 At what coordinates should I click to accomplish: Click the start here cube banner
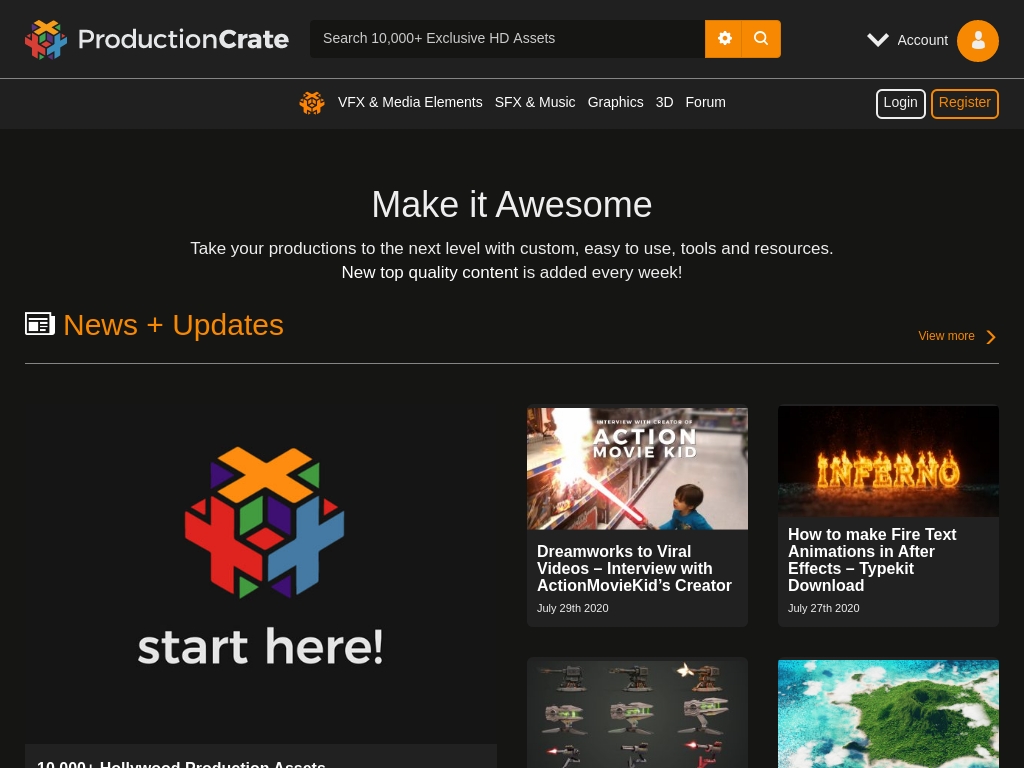pyautogui.click(x=261, y=555)
